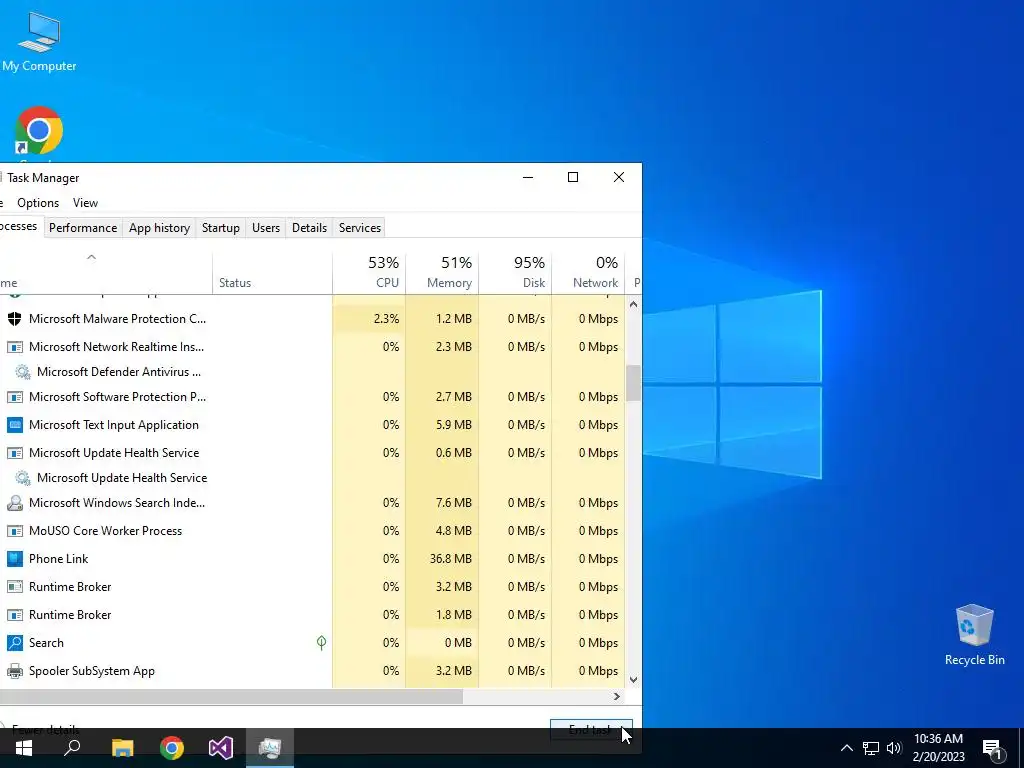Sort by the Disk column header
The width and height of the screenshot is (1024, 768).
515,273
